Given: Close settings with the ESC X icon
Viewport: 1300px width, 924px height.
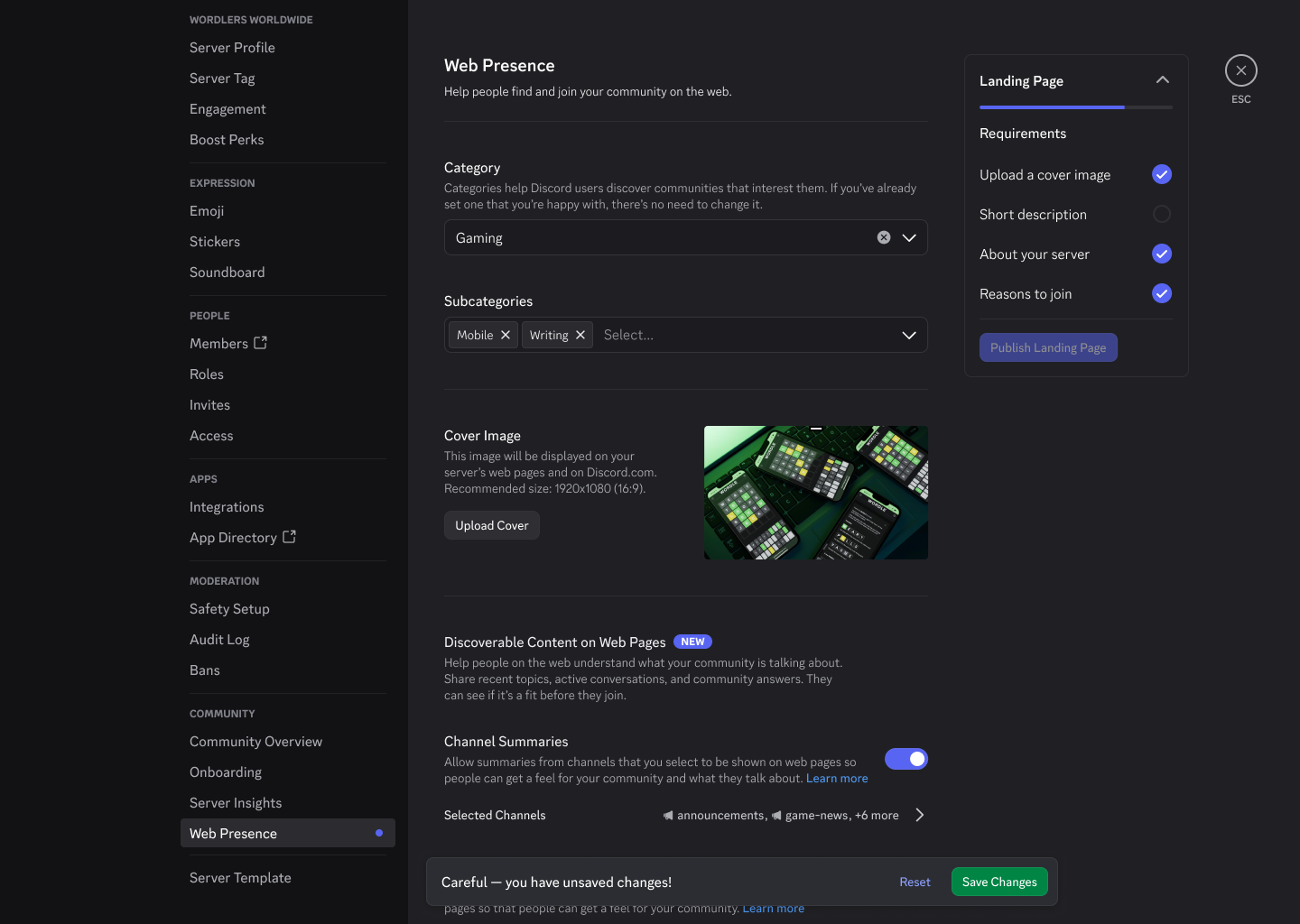Looking at the screenshot, I should (x=1240, y=70).
